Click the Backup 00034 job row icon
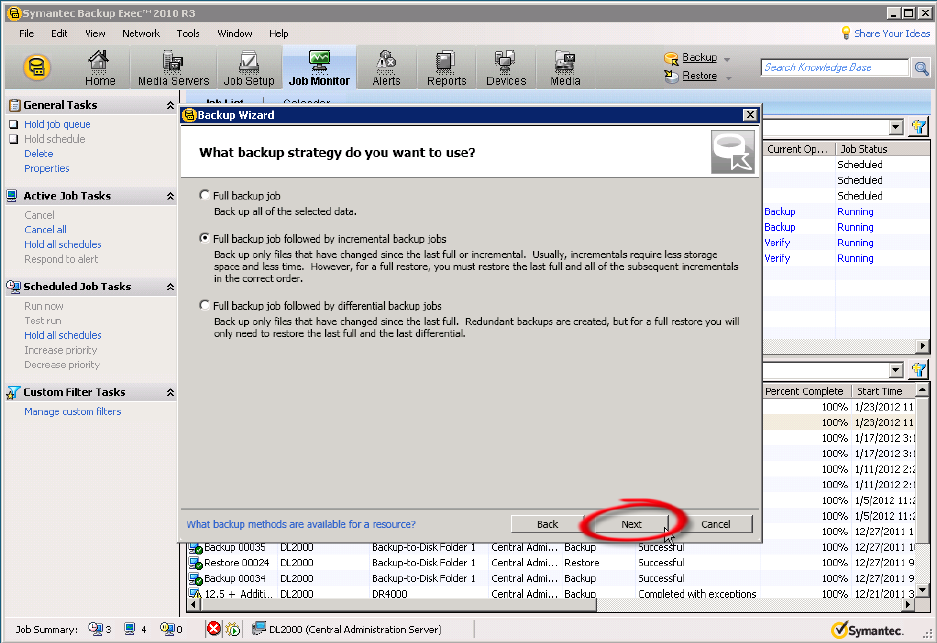Image resolution: width=937 pixels, height=643 pixels. (195, 578)
